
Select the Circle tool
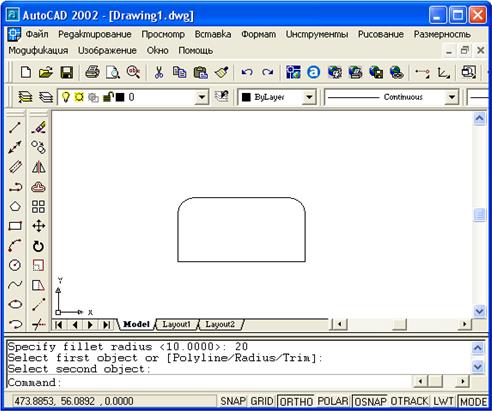(x=15, y=265)
